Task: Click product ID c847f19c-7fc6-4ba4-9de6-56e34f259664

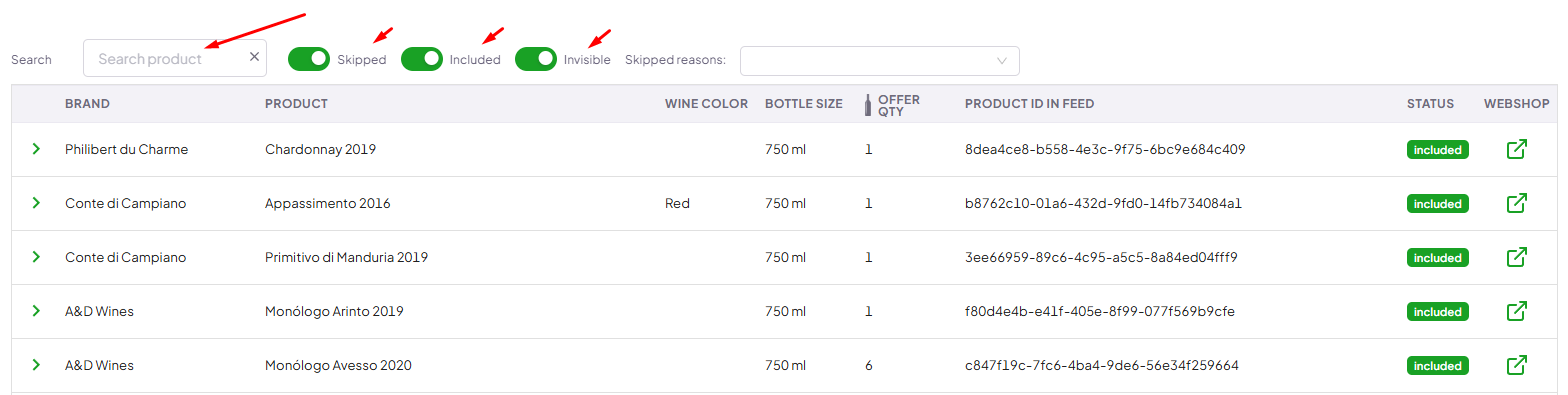Action: click(x=1102, y=365)
